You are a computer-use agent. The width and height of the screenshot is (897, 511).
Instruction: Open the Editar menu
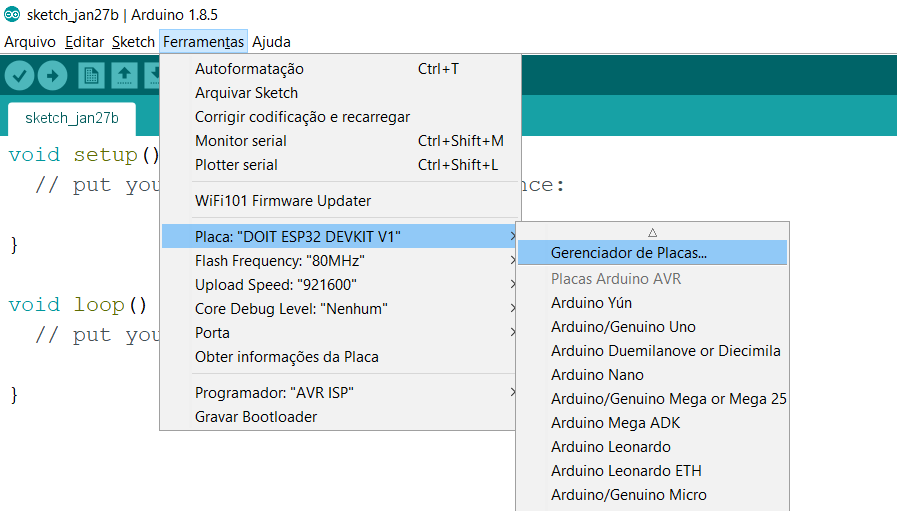click(84, 42)
